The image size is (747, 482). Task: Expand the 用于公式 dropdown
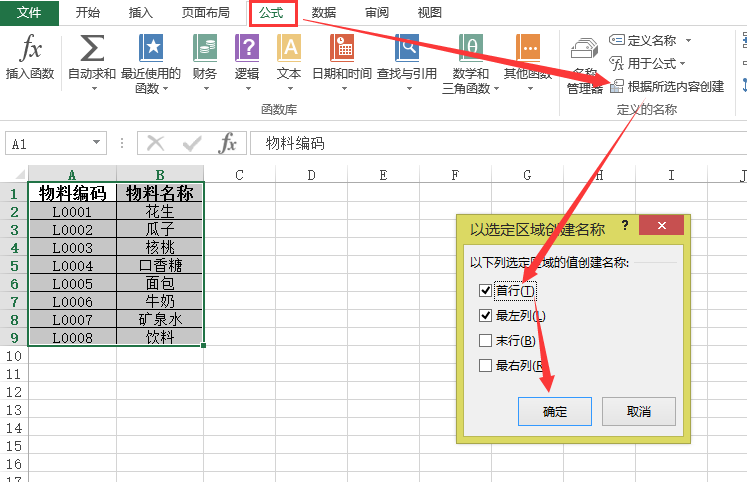tap(682, 64)
